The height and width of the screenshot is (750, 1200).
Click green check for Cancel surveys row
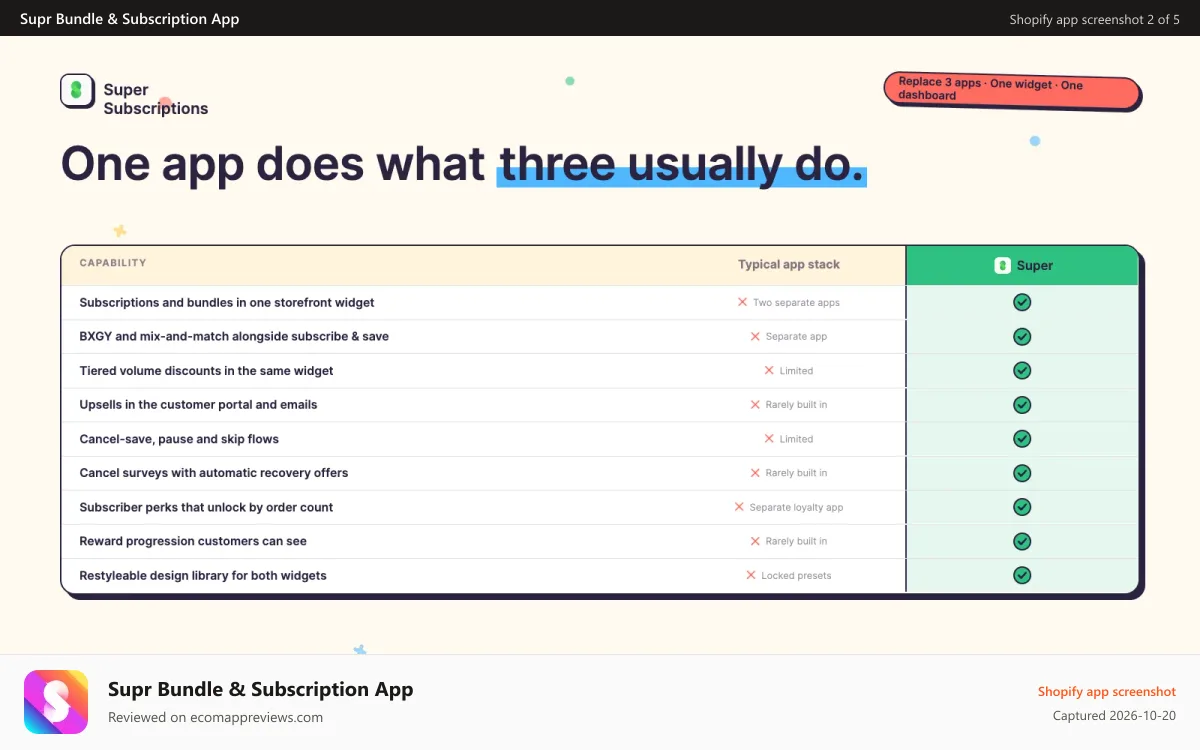pyautogui.click(x=1022, y=473)
